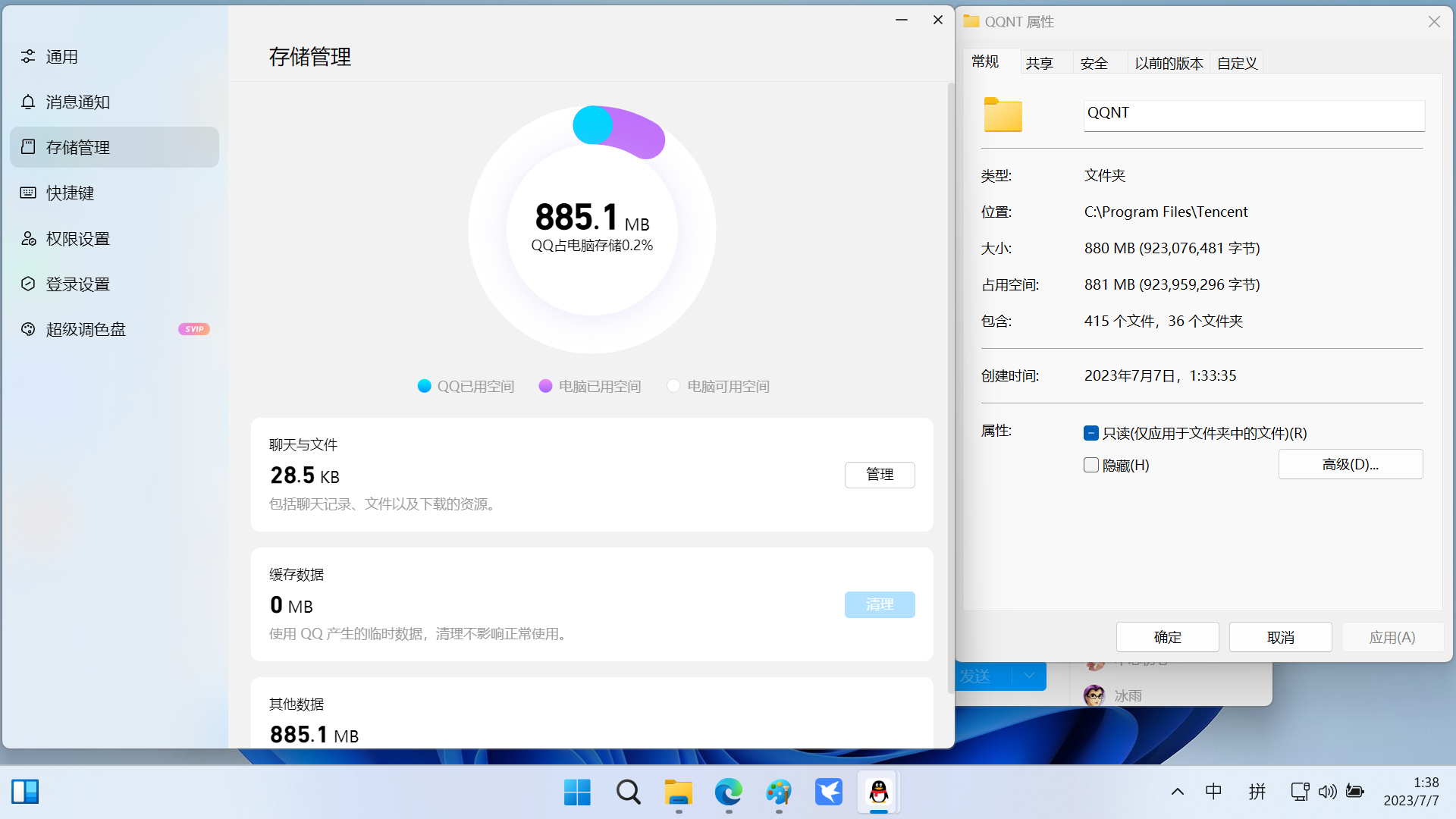Open 权限设置 permission settings
The width and height of the screenshot is (1456, 819).
point(114,238)
